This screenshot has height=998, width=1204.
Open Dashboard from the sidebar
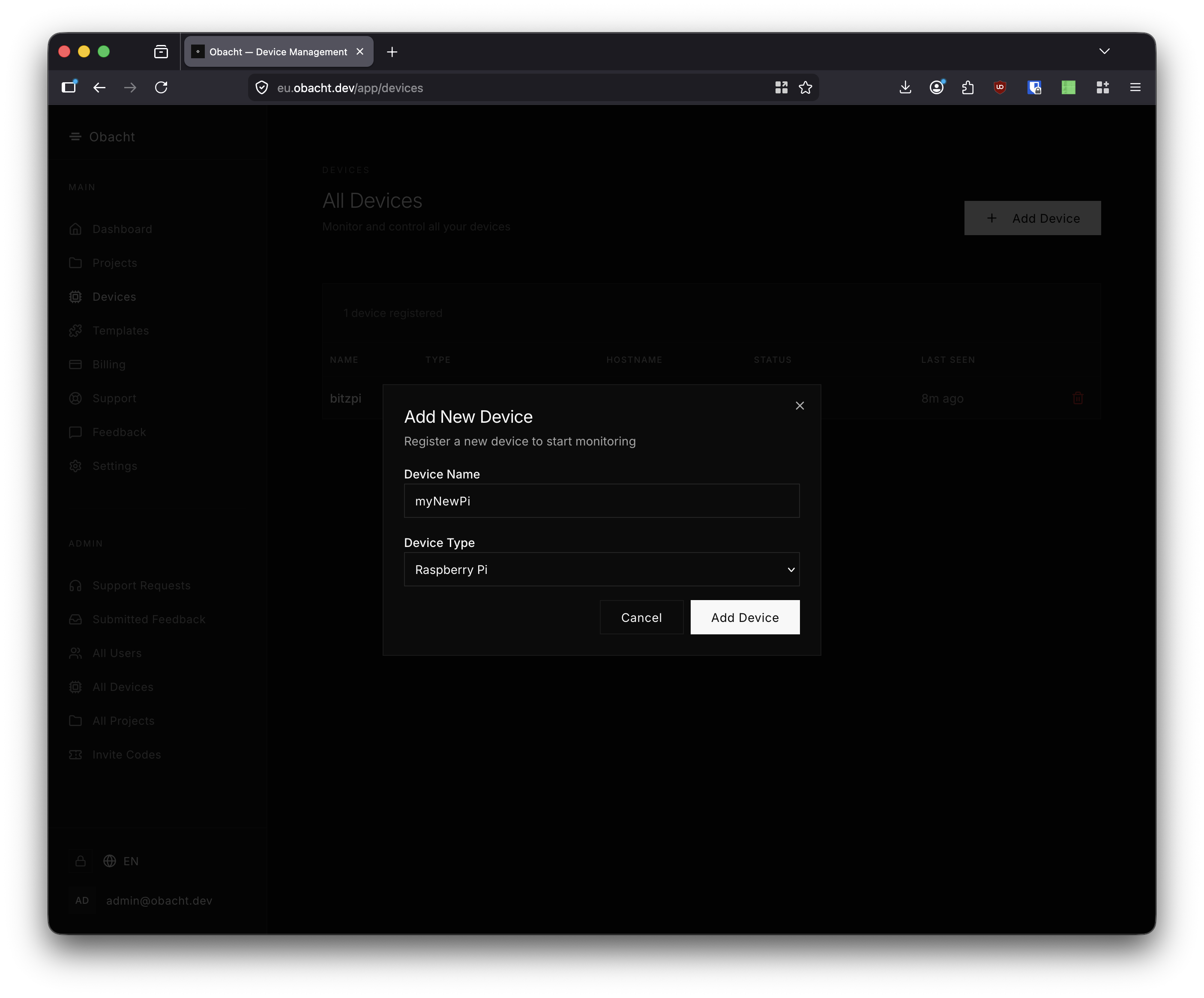tap(122, 229)
